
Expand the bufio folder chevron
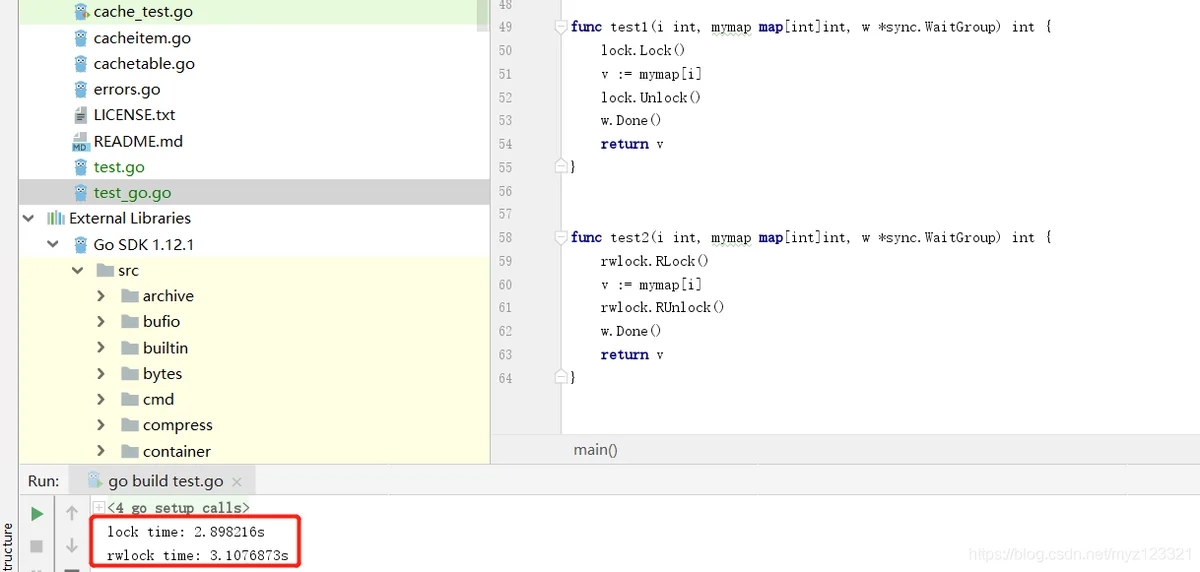tap(101, 321)
